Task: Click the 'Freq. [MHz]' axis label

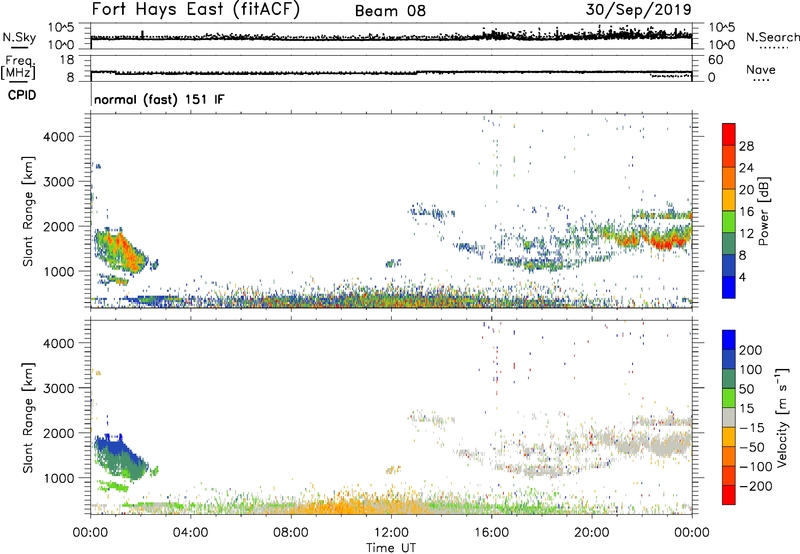Action: click(x=18, y=67)
